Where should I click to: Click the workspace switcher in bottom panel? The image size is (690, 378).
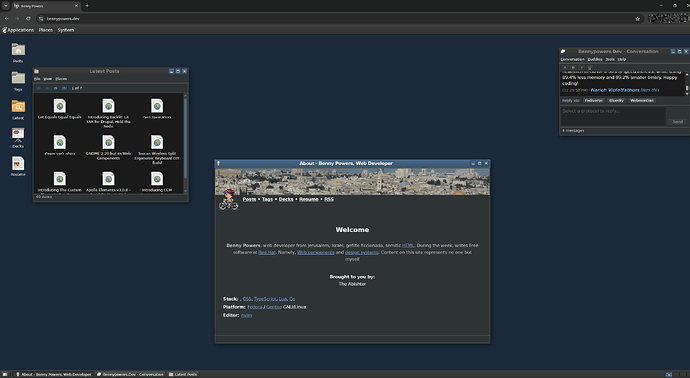pyautogui.click(x=669, y=374)
